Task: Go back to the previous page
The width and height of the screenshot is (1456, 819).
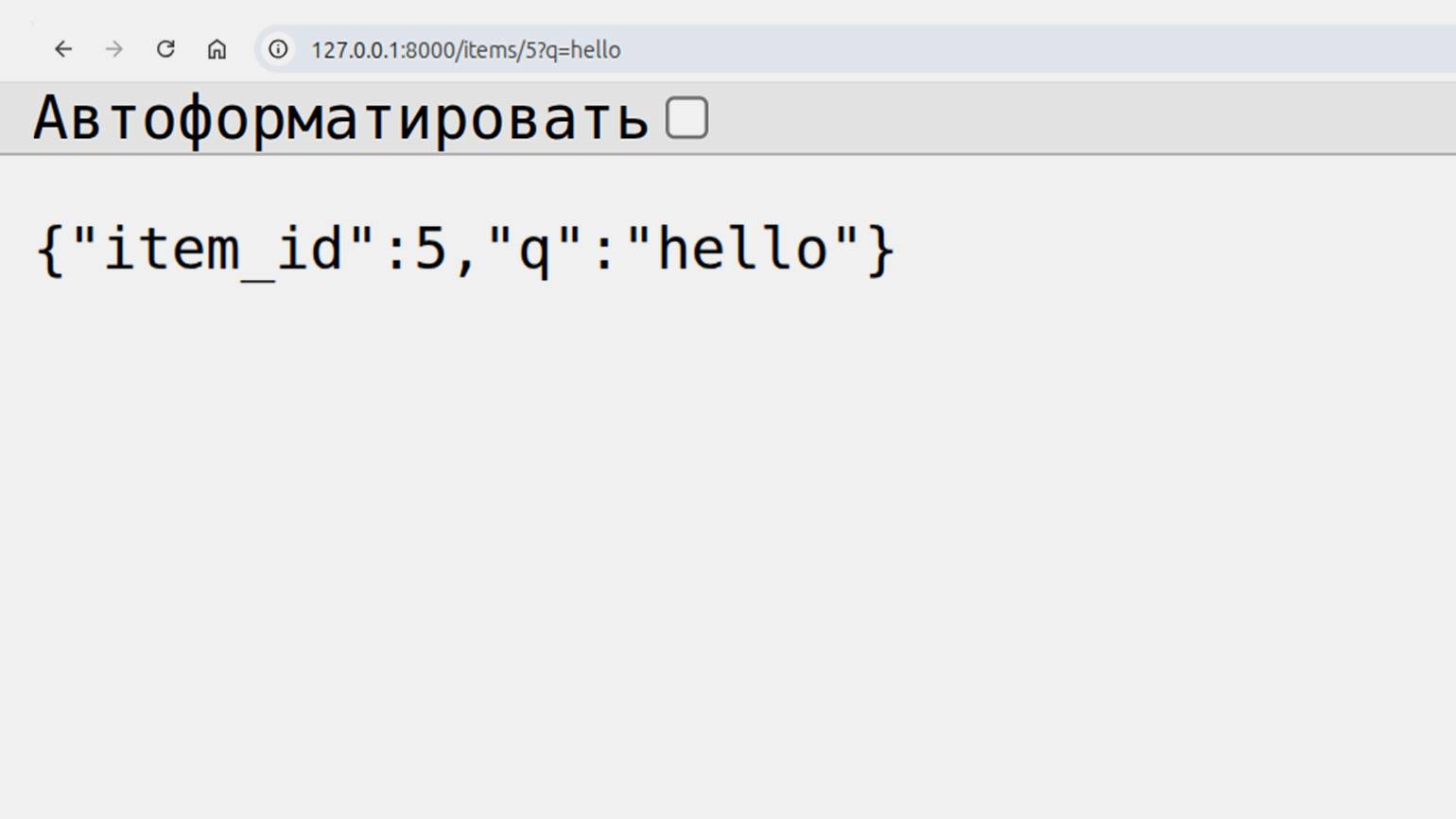Action: 63,49
